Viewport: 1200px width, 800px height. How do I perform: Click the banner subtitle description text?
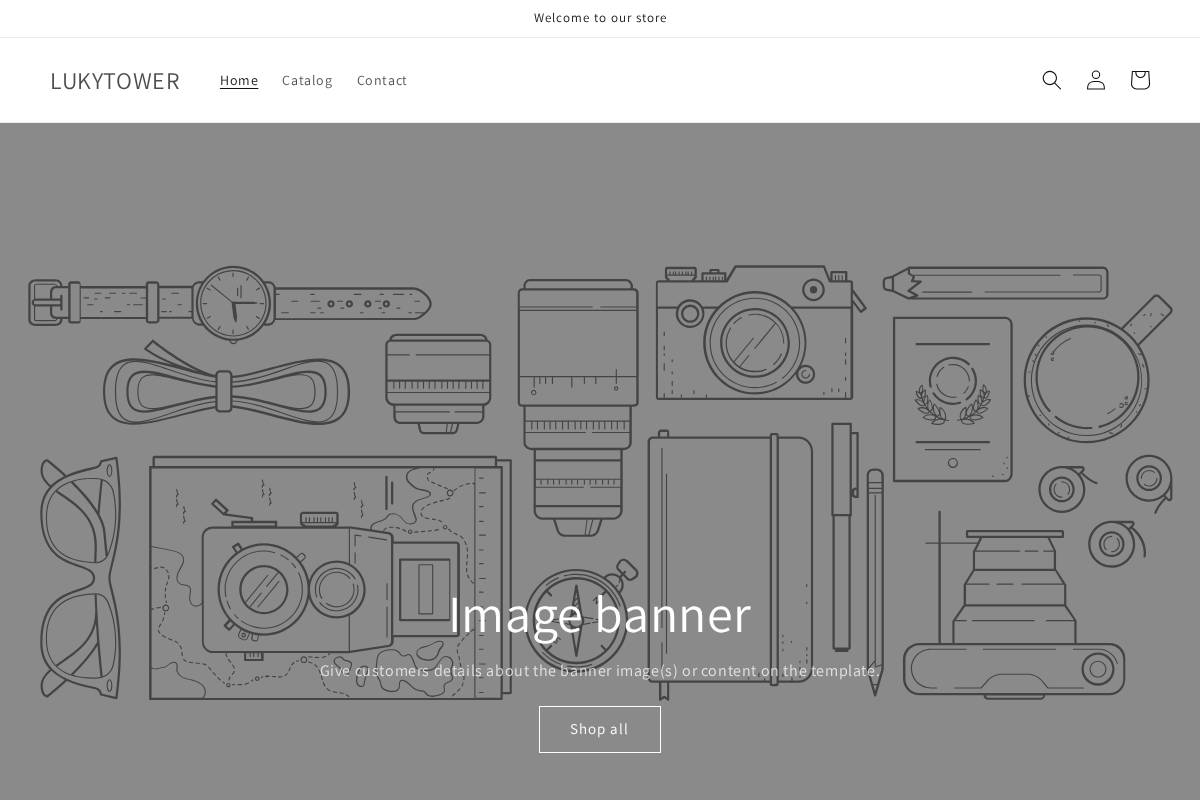600,671
